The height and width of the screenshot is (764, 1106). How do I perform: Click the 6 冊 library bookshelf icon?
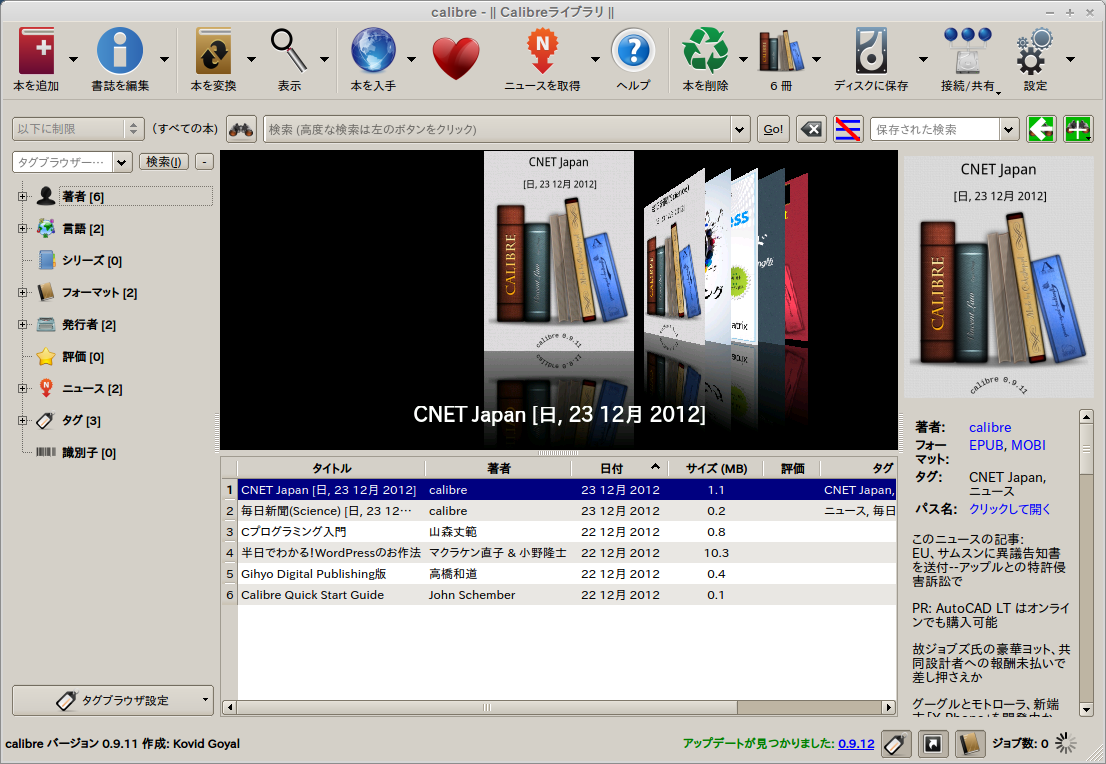pyautogui.click(x=781, y=51)
